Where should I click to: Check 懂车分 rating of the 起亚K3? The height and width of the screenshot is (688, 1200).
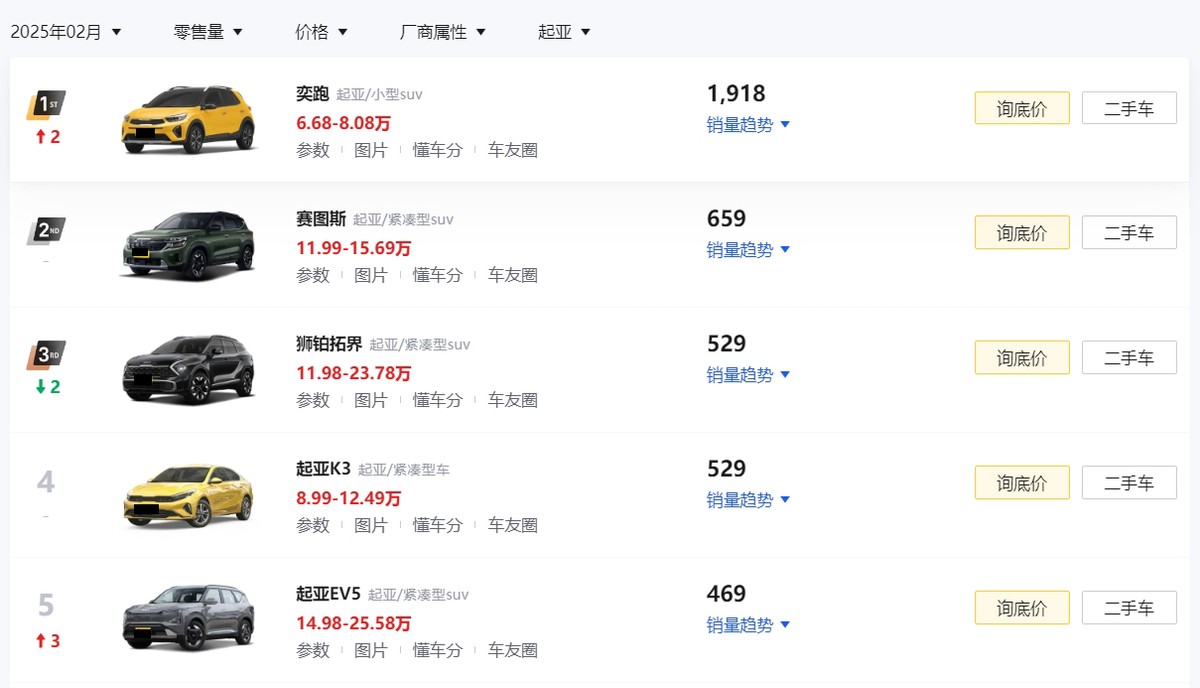pos(437,524)
